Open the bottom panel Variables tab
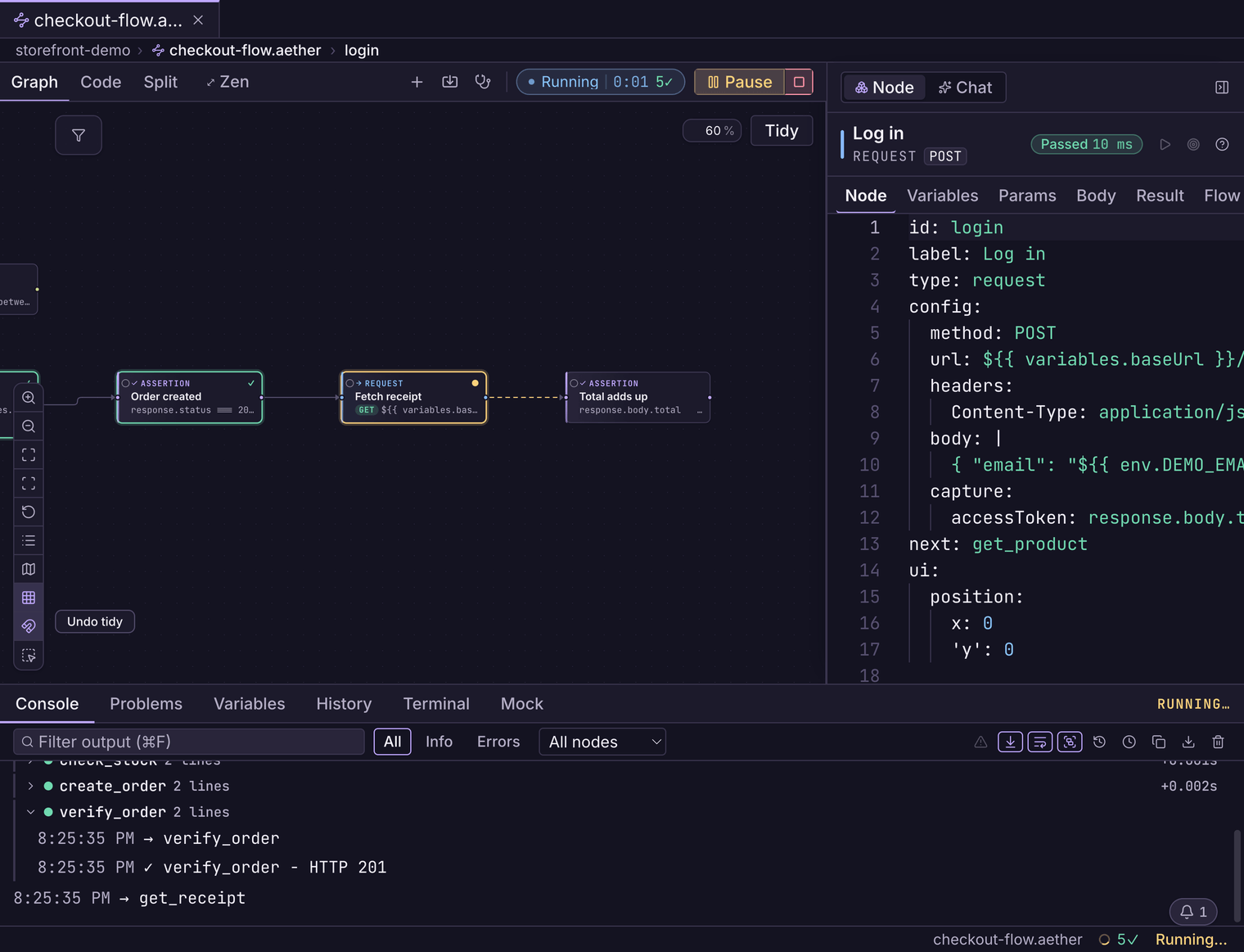1244x952 pixels. (250, 704)
